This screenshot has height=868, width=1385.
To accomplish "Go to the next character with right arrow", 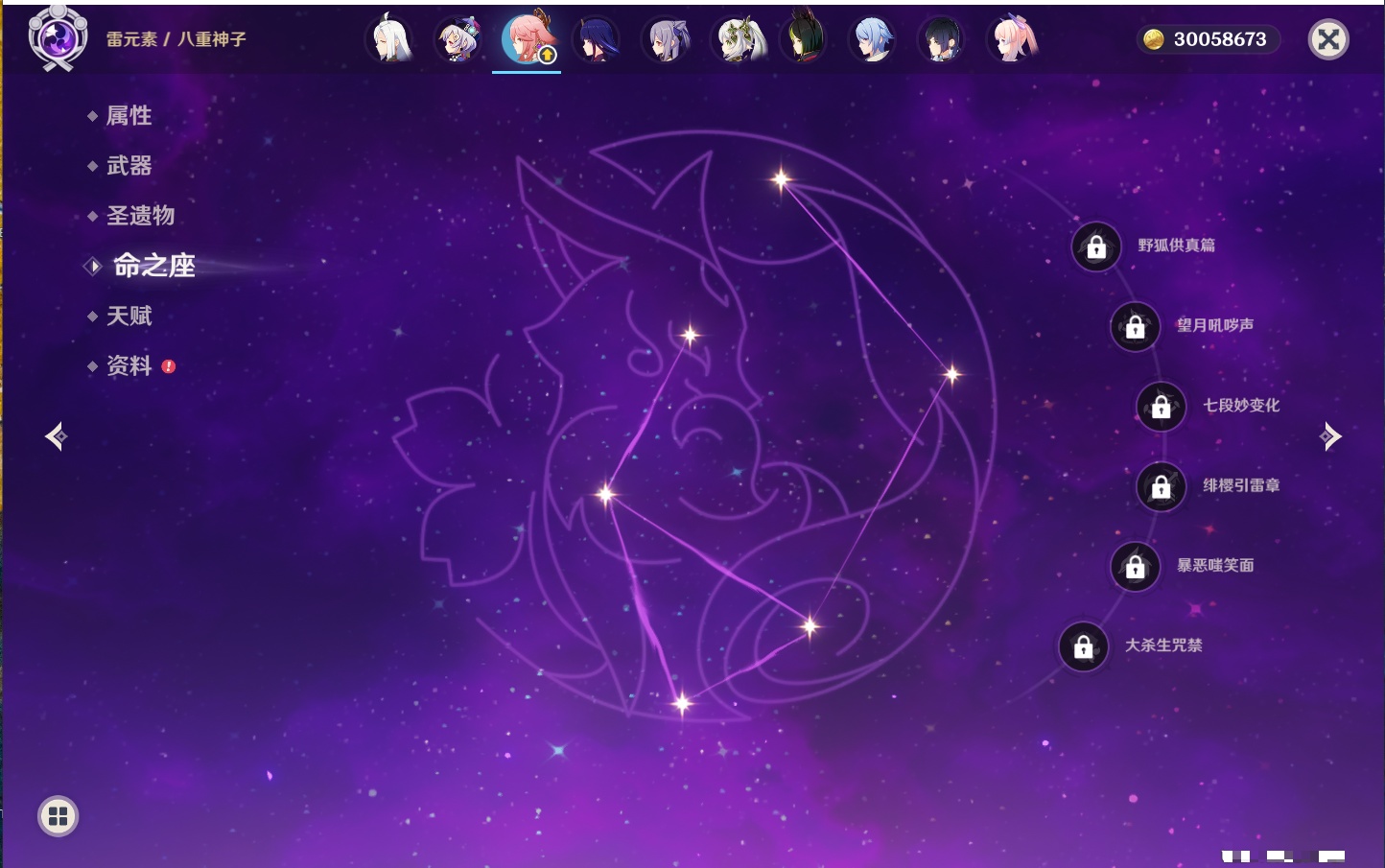I will (x=1330, y=436).
